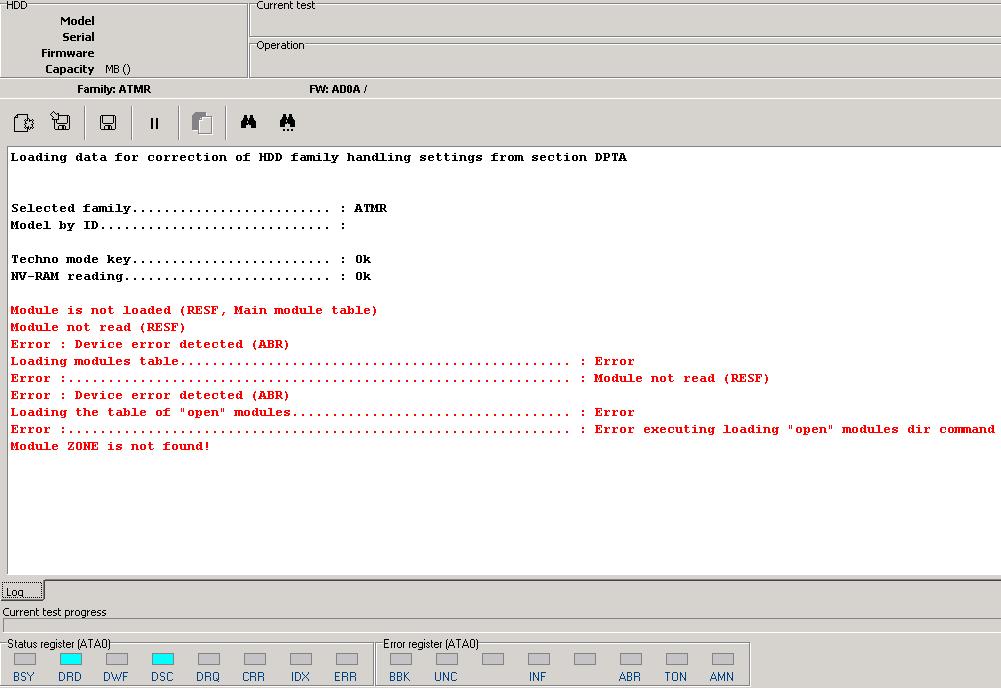This screenshot has width=1001, height=689.
Task: Click the 'Error register (ATA0)' group title
Action: [431, 644]
